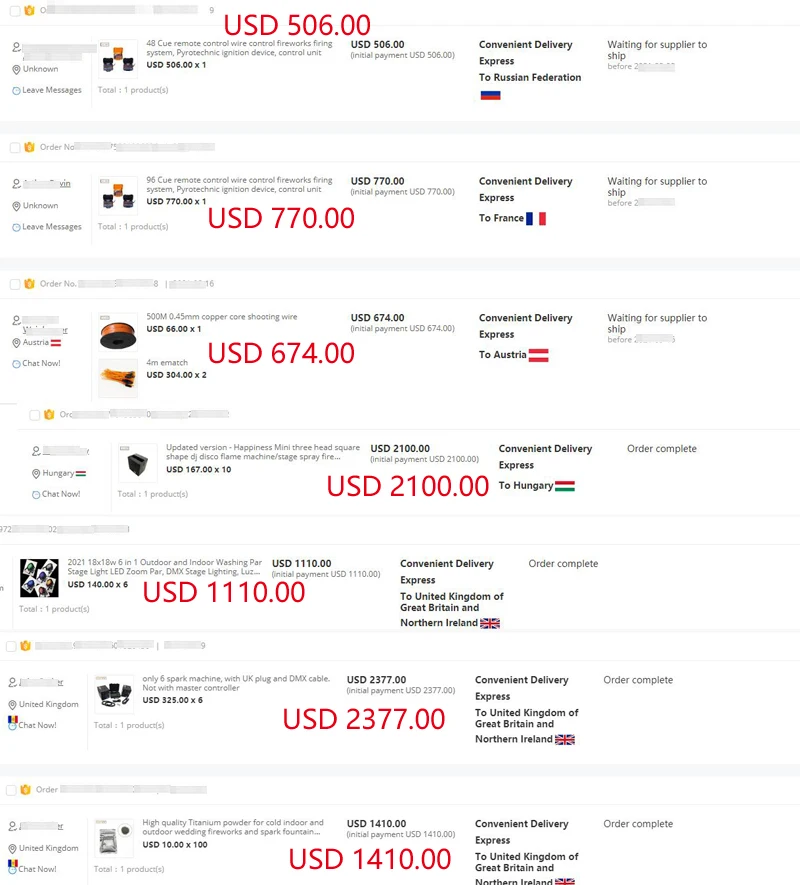Click the chat bubble icon in the Hungary order
The height and width of the screenshot is (885, 800).
click(36, 494)
